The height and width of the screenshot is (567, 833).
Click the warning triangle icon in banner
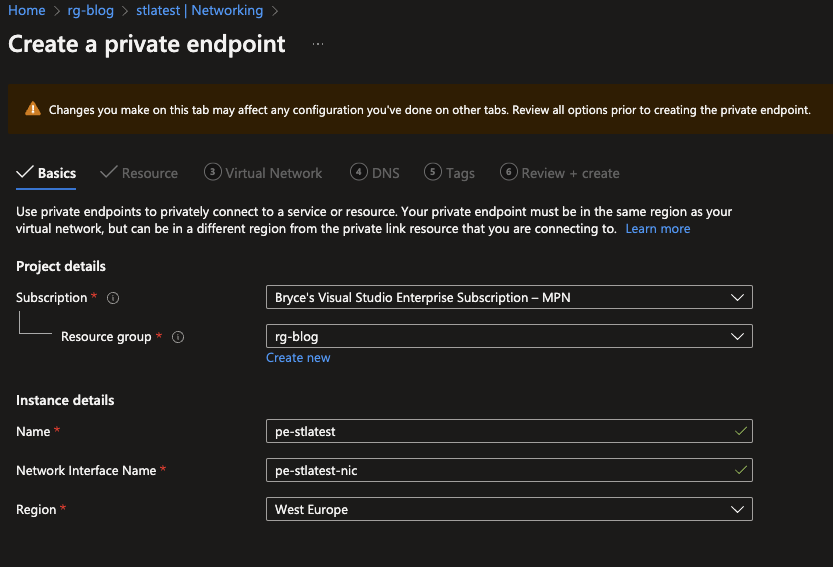coord(33,109)
